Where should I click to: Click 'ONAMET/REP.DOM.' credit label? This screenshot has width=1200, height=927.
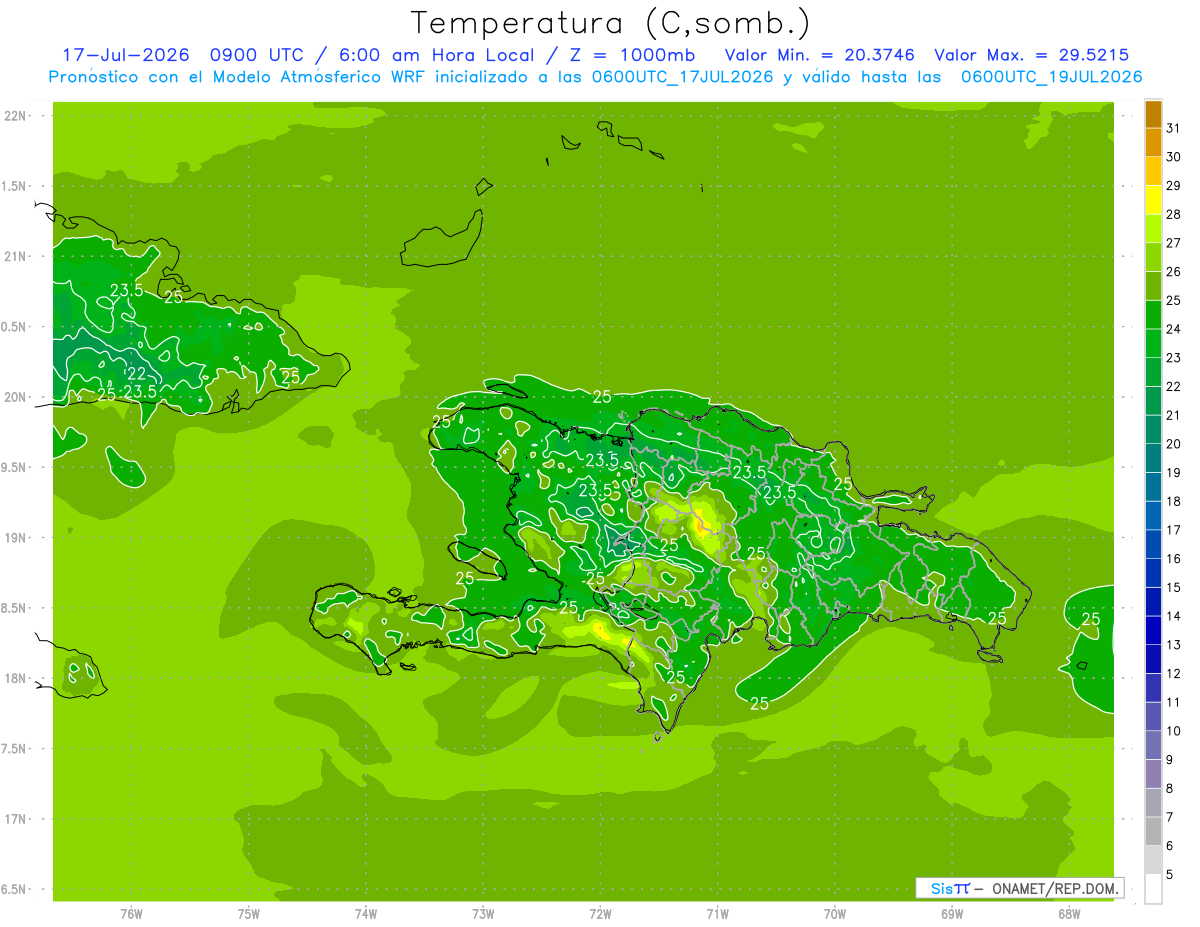(x=1055, y=888)
